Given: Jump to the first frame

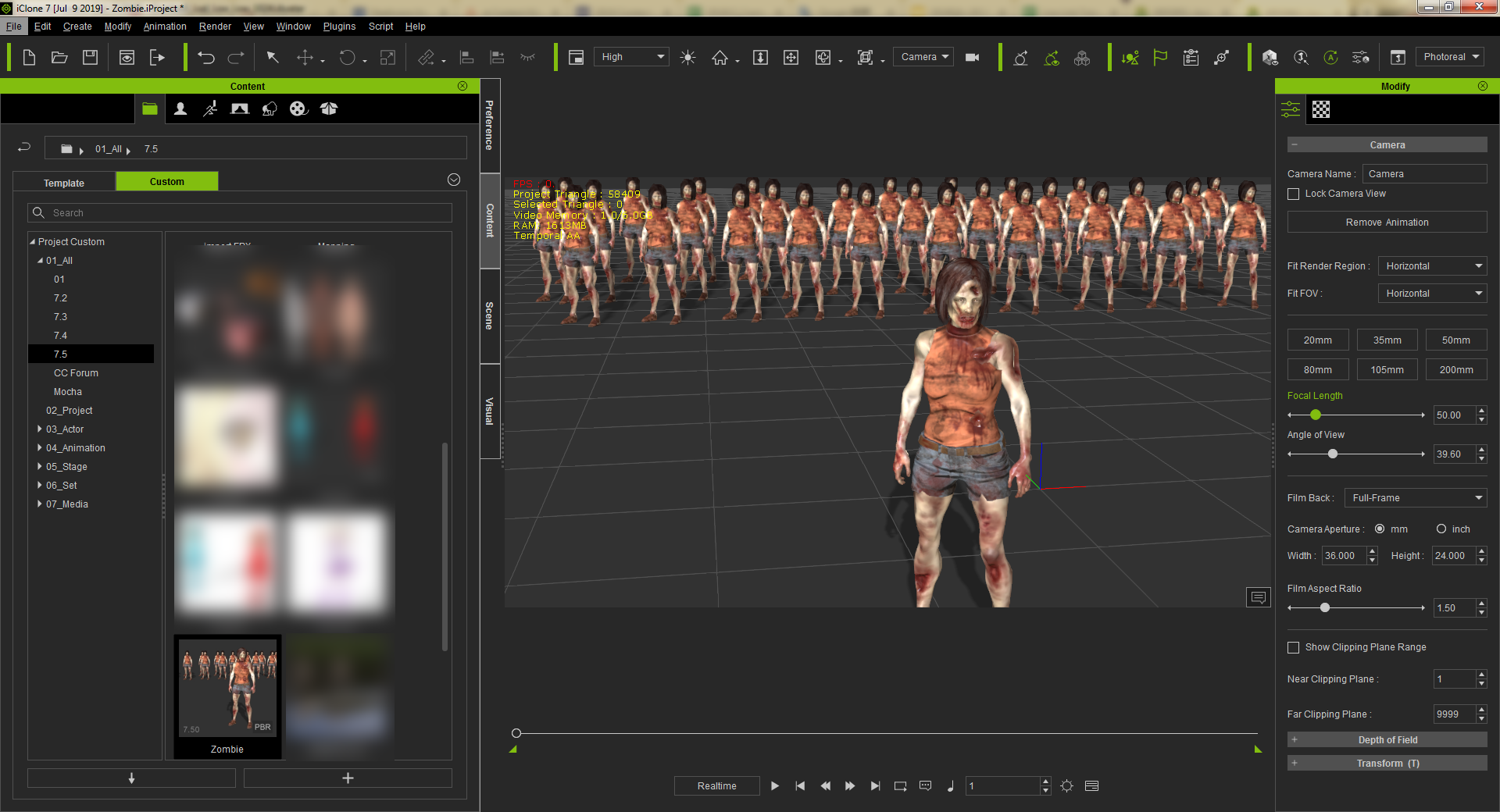Looking at the screenshot, I should [800, 786].
